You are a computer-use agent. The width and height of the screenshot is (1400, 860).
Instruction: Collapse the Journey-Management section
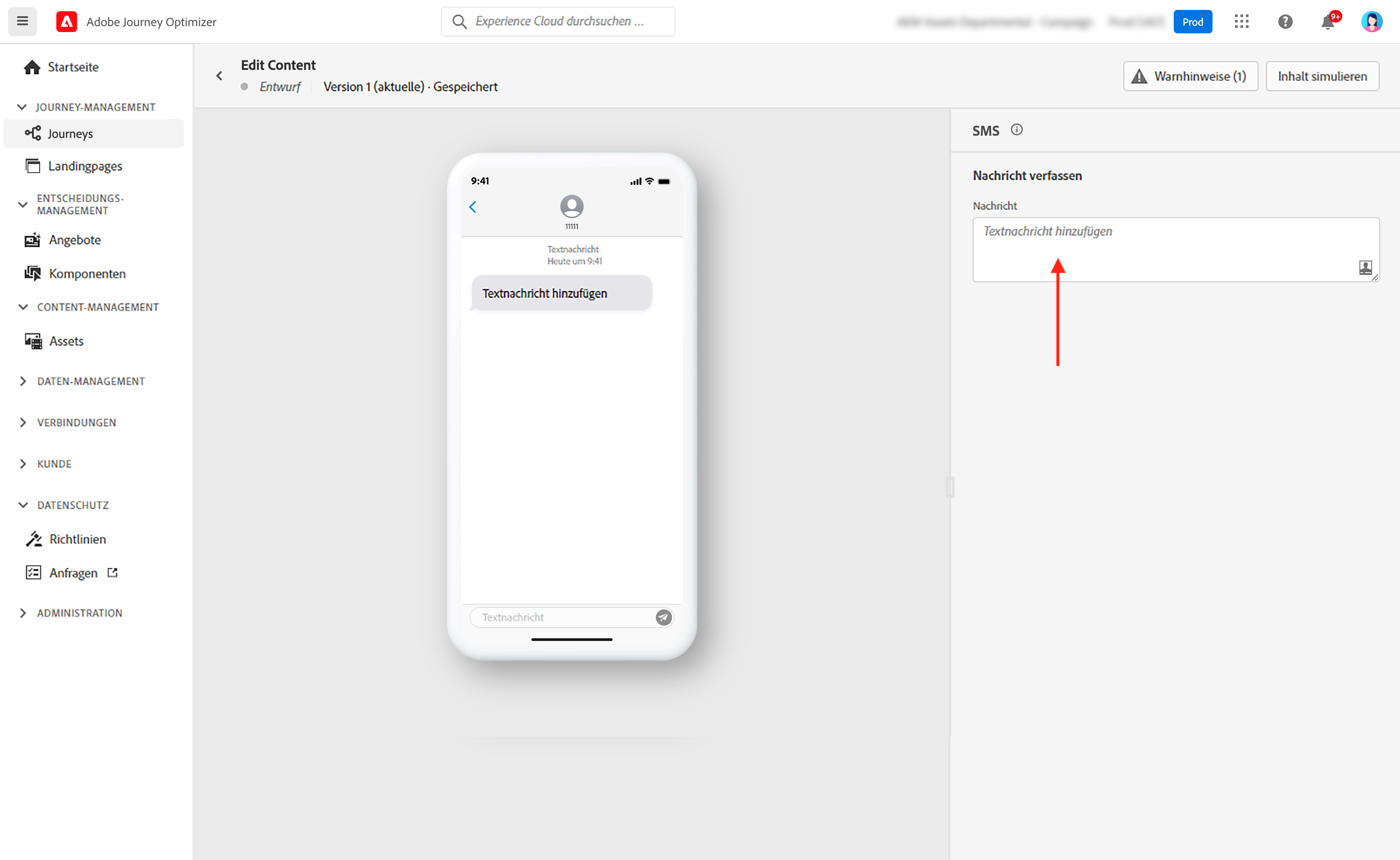[x=22, y=107]
